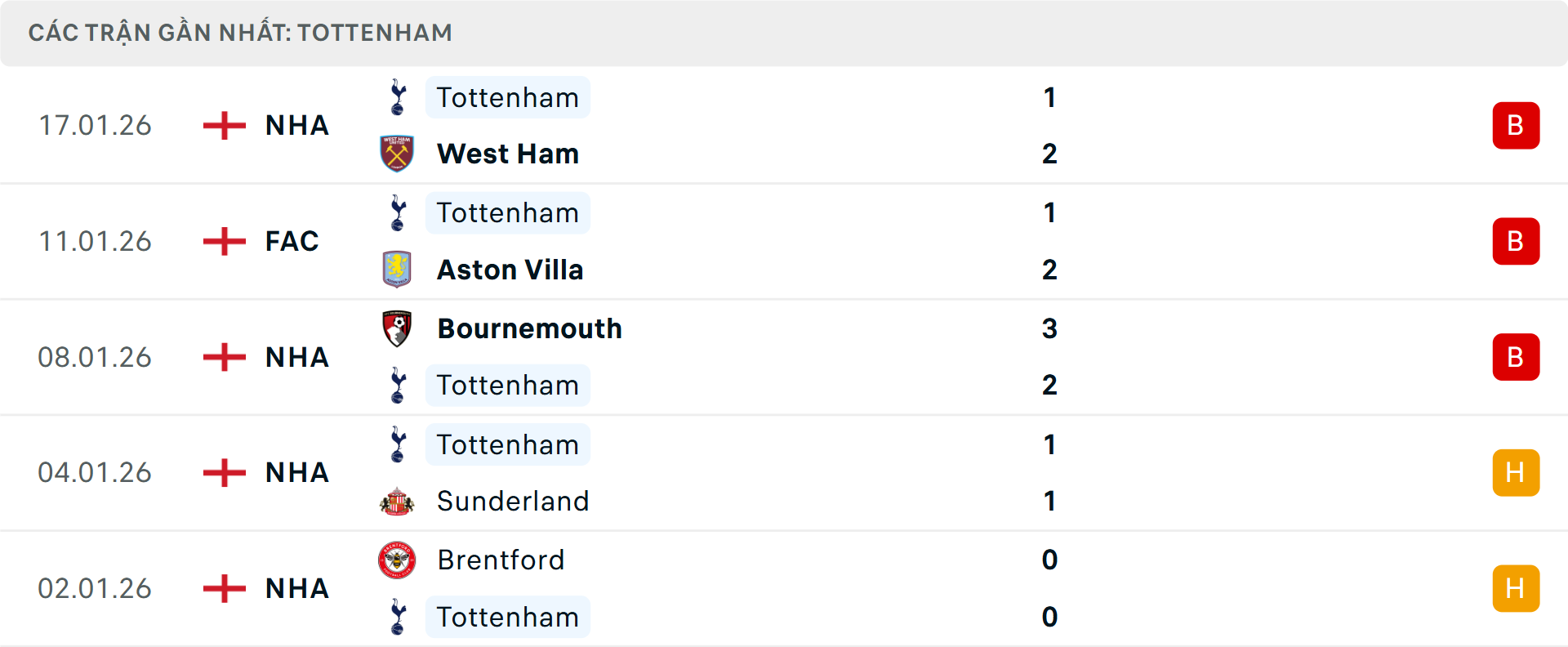Click the yellow H badge on the Brentford row
The width and height of the screenshot is (1568, 647).
tap(1516, 588)
